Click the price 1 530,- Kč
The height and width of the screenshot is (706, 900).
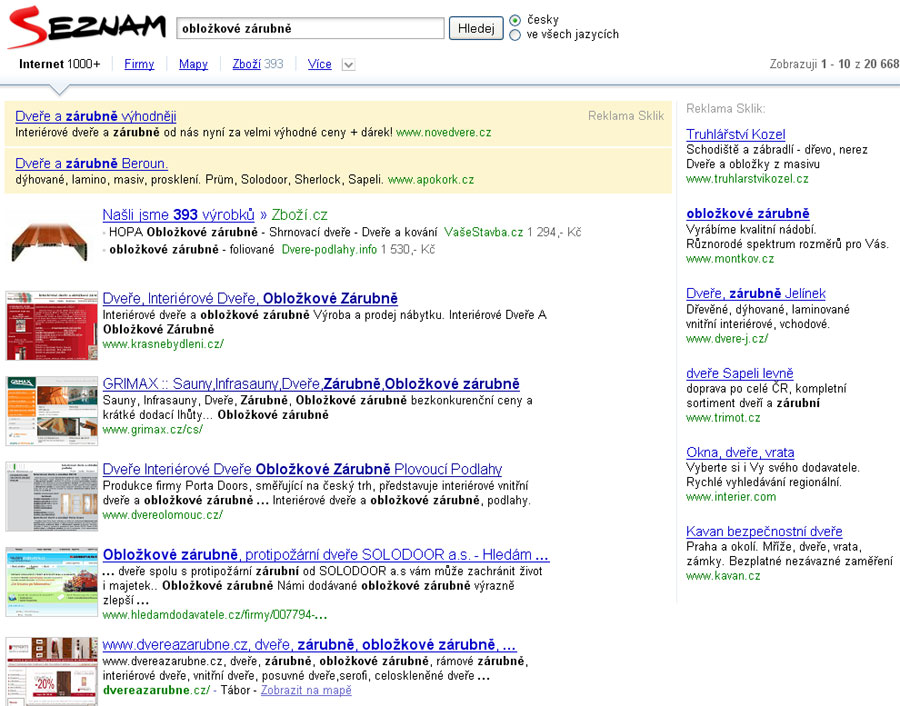tap(408, 250)
